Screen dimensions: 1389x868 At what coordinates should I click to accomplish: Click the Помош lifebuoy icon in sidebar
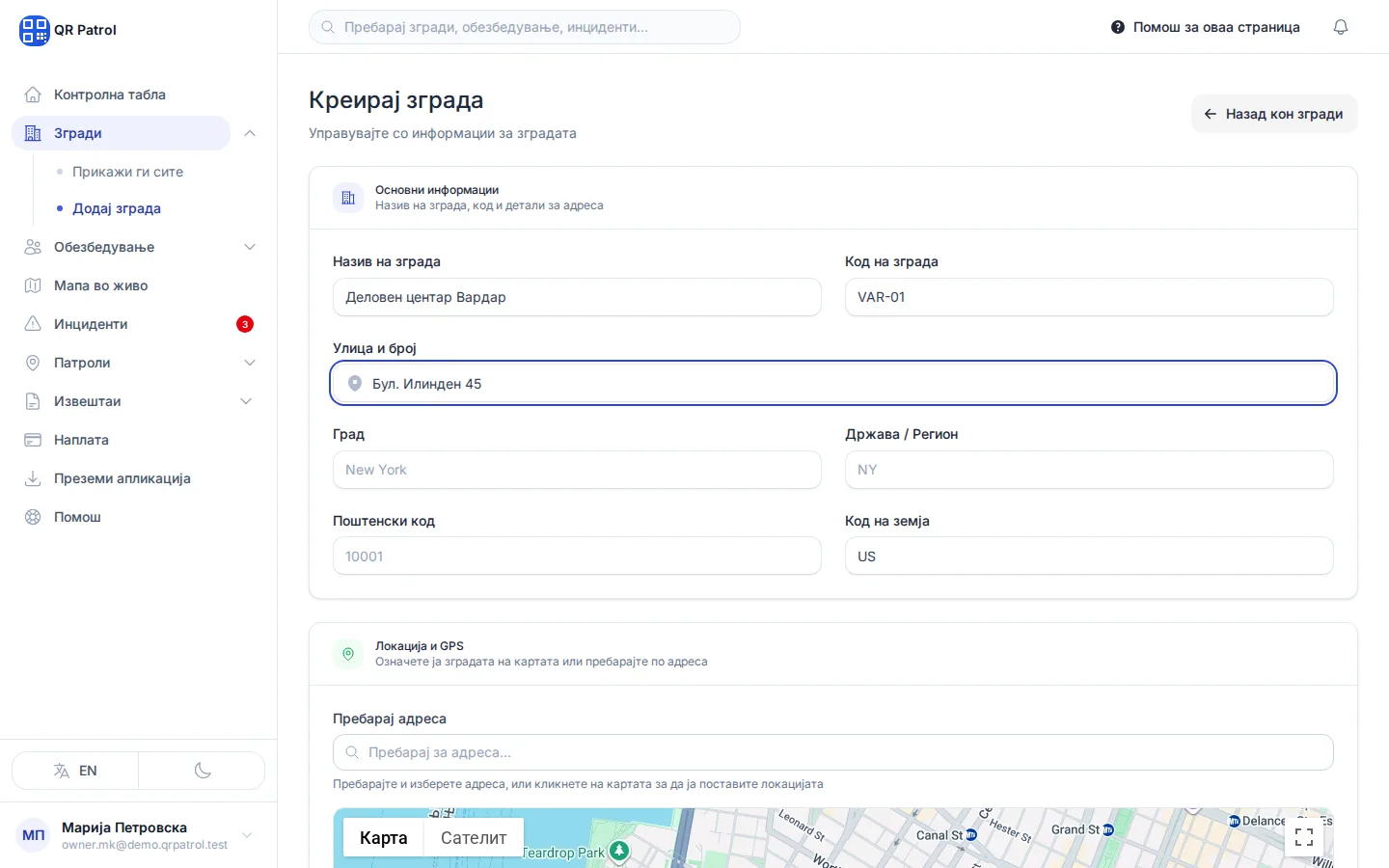point(33,517)
